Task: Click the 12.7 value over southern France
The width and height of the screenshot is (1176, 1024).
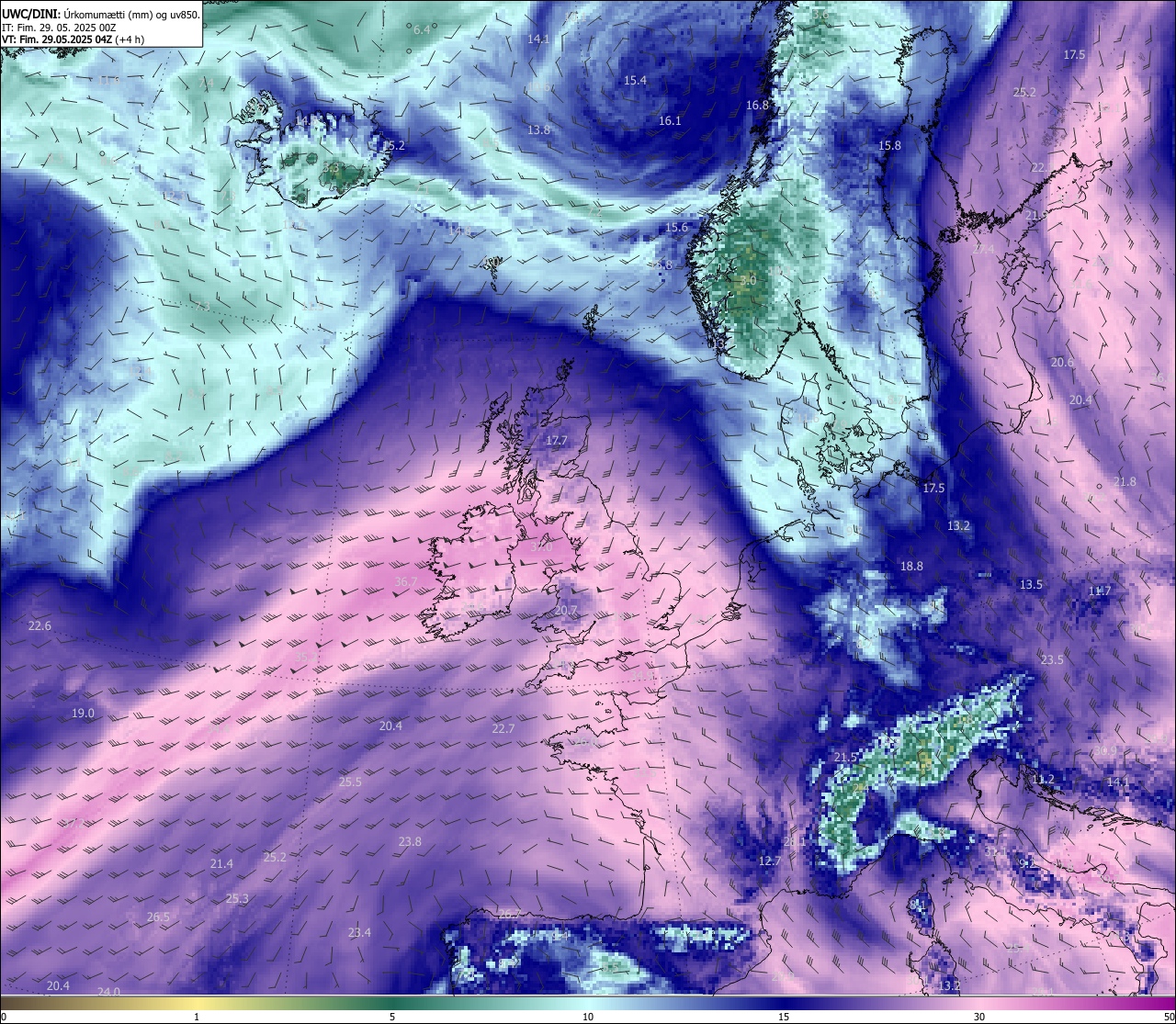Action: pyautogui.click(x=769, y=861)
